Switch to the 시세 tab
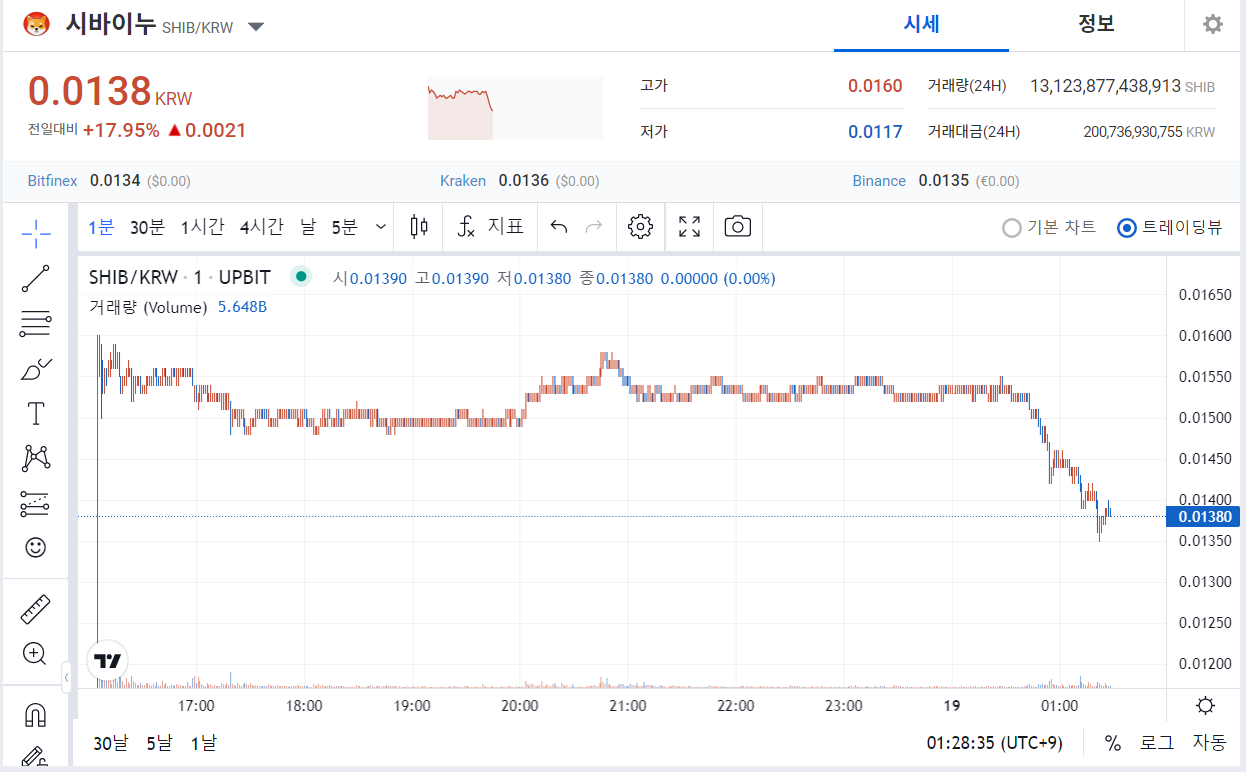 (921, 25)
